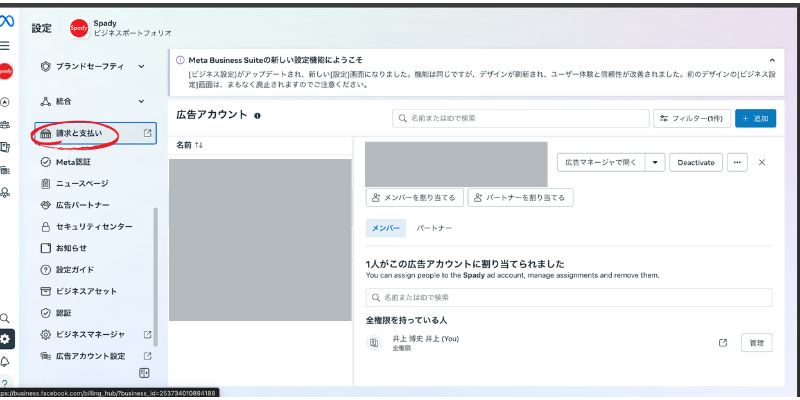Expand ブランドセーフティ section
The width and height of the screenshot is (800, 400).
point(141,66)
